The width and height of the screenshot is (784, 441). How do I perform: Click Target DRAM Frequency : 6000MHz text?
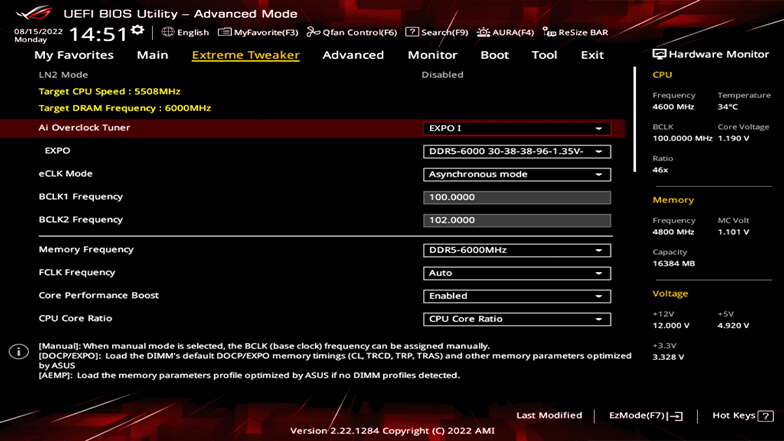pyautogui.click(x=125, y=108)
